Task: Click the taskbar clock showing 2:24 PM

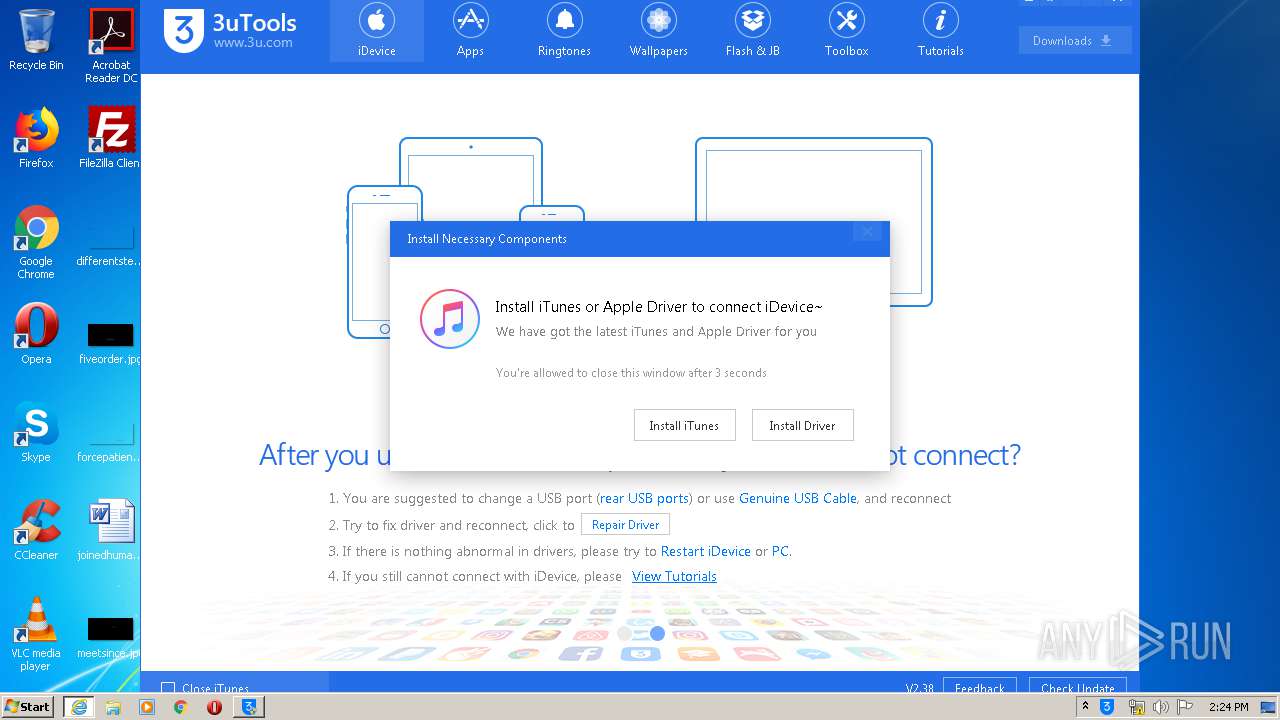Action: (1228, 707)
